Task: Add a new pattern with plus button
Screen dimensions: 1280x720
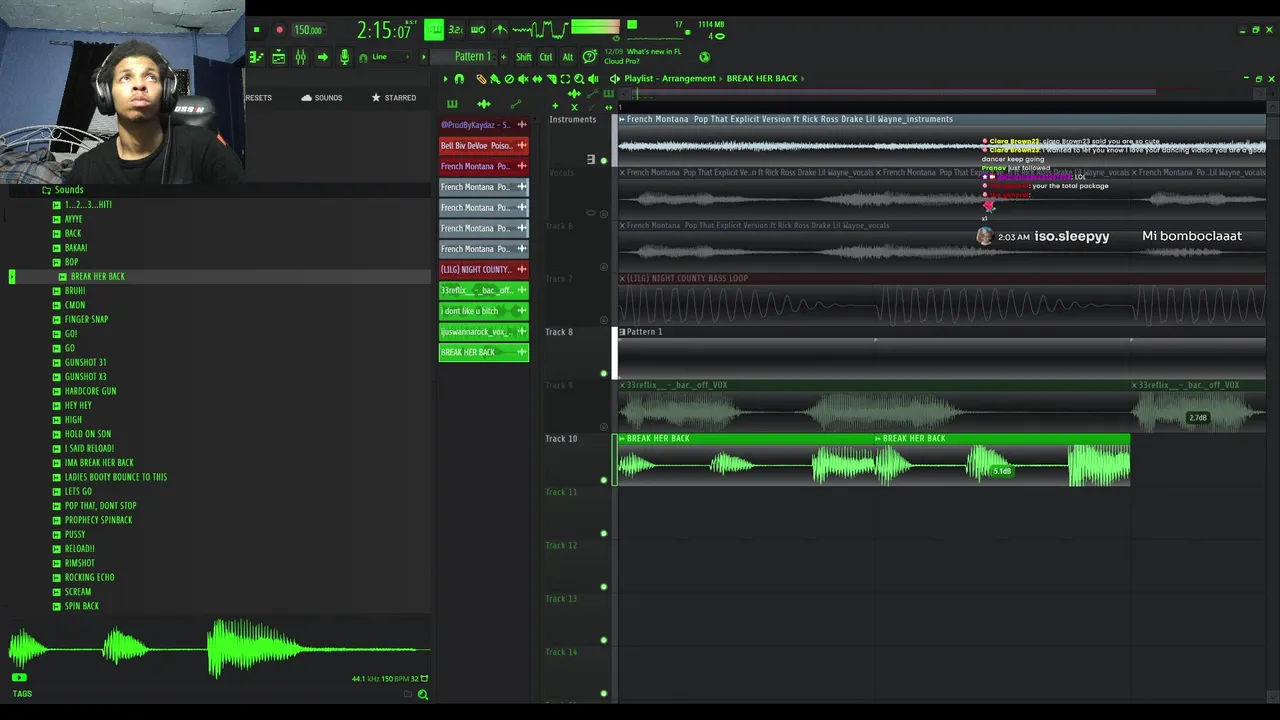Action: (x=503, y=57)
